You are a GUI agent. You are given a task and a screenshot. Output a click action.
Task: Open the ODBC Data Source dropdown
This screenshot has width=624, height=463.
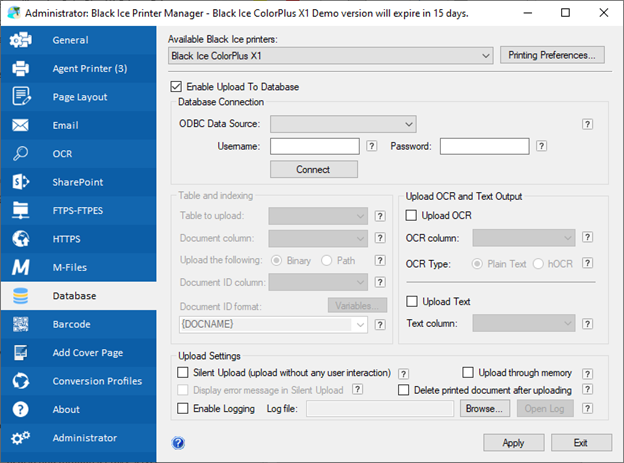(x=343, y=124)
